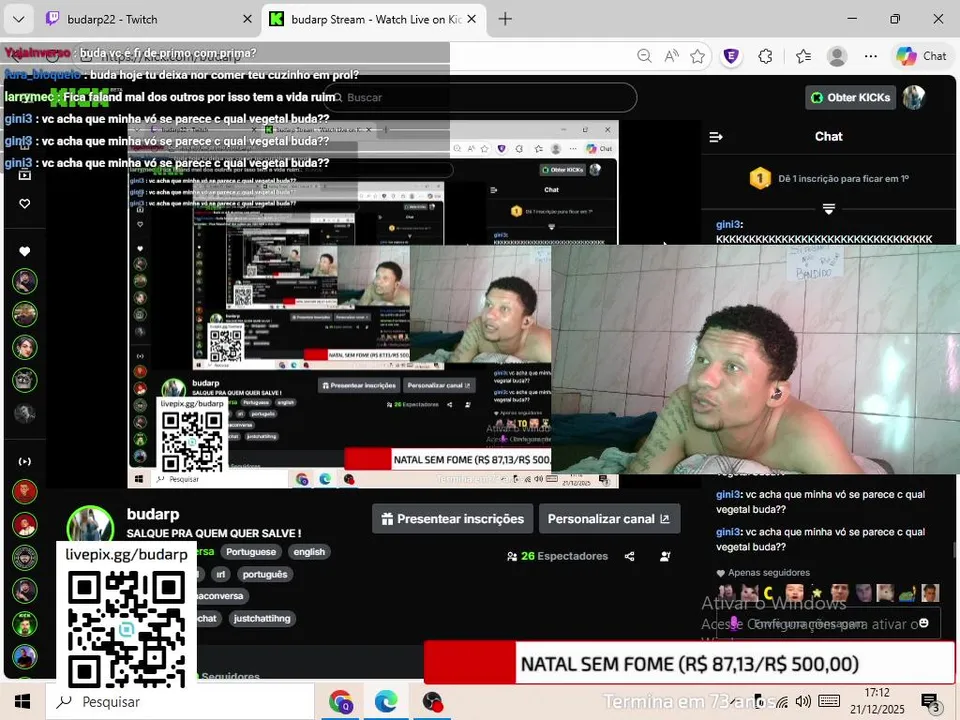This screenshot has height=720, width=960.
Task: Click the viewer list person icon
Action: pos(665,557)
